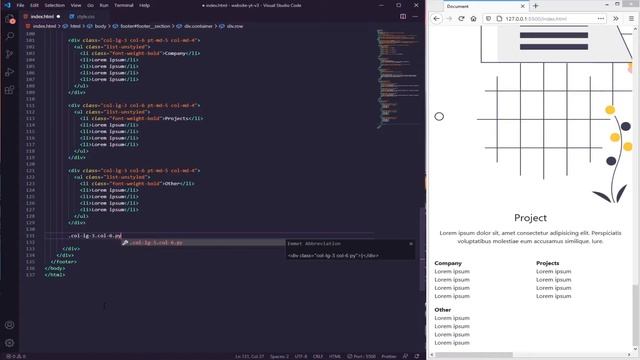Screen dimensions: 640x360
Task: Open the browser hamburger menu
Action: coord(631,18)
